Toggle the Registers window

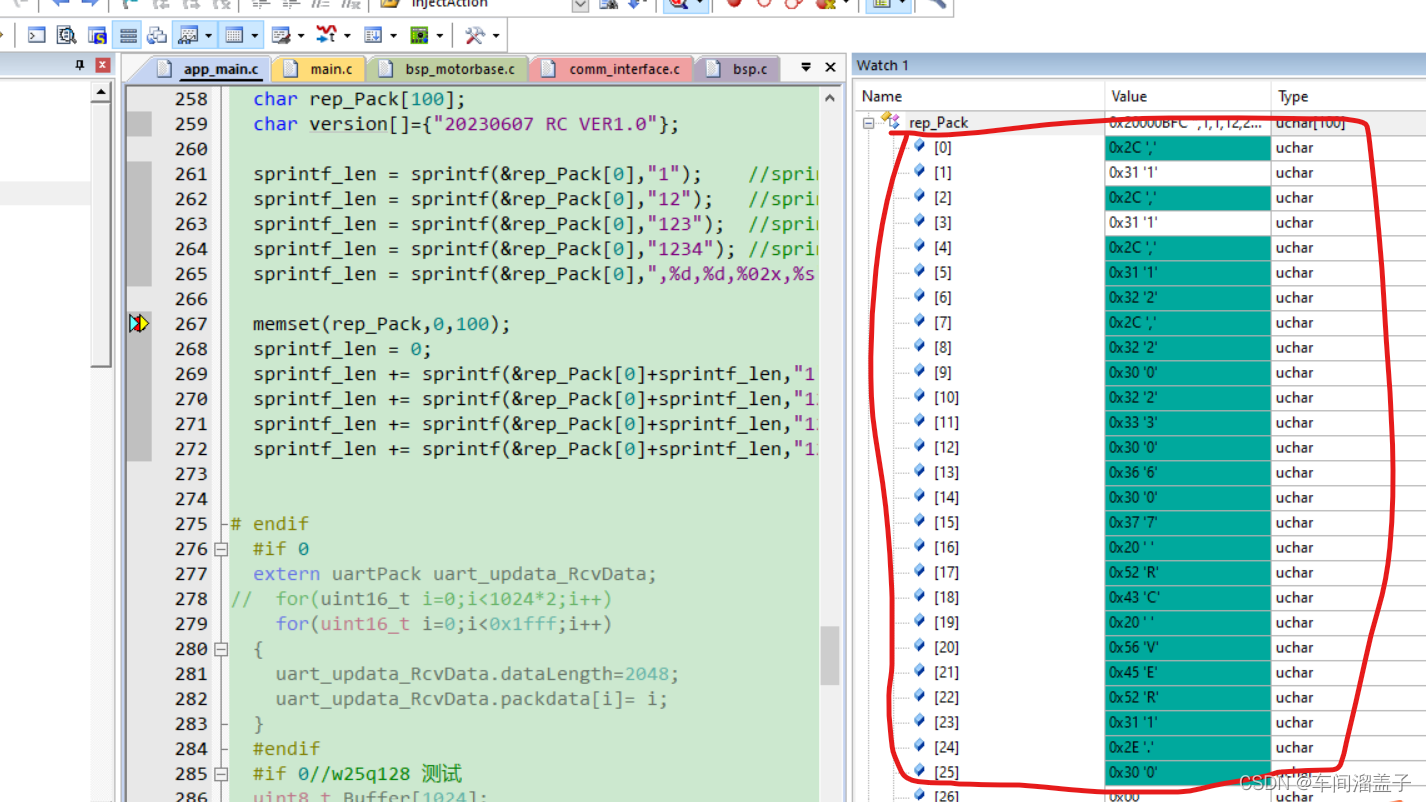tap(128, 35)
